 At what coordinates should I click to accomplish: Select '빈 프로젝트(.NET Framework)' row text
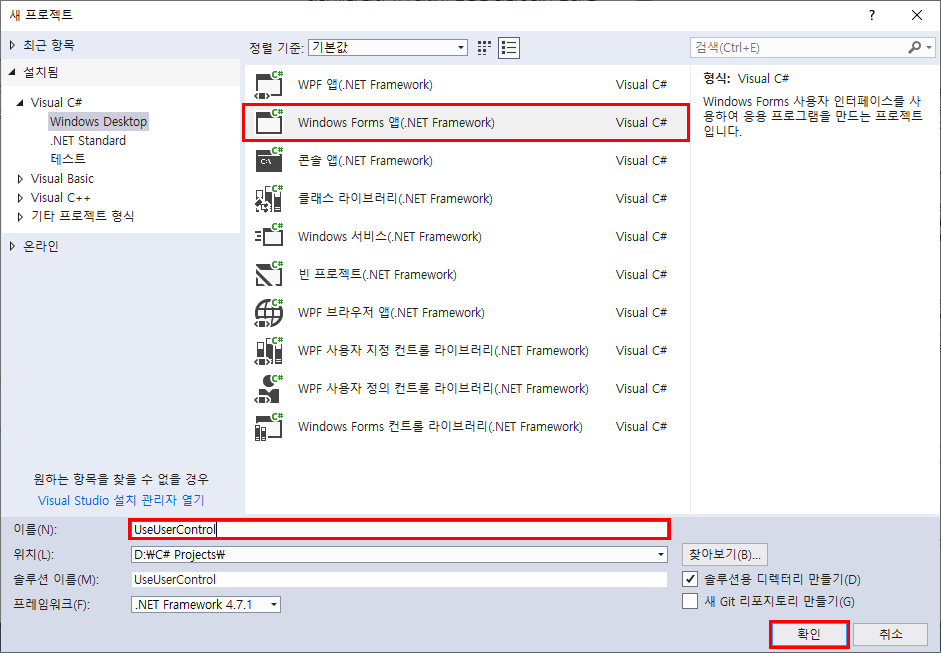[x=377, y=274]
